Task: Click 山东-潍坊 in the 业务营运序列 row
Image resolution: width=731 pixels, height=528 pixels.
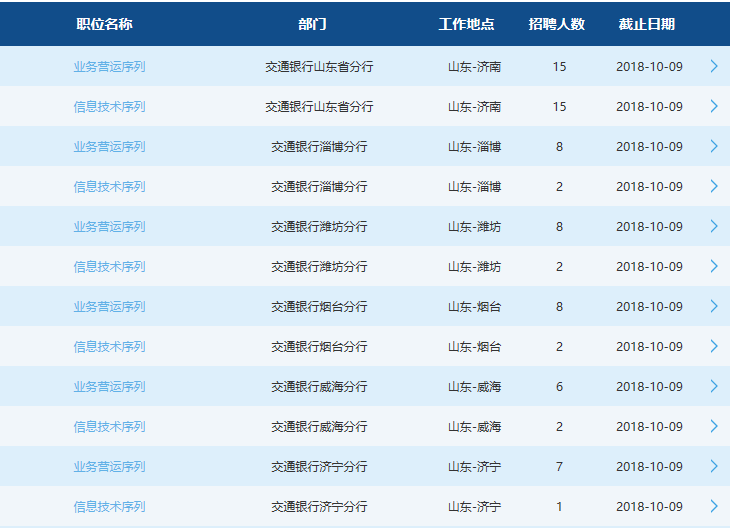Action: [x=475, y=227]
